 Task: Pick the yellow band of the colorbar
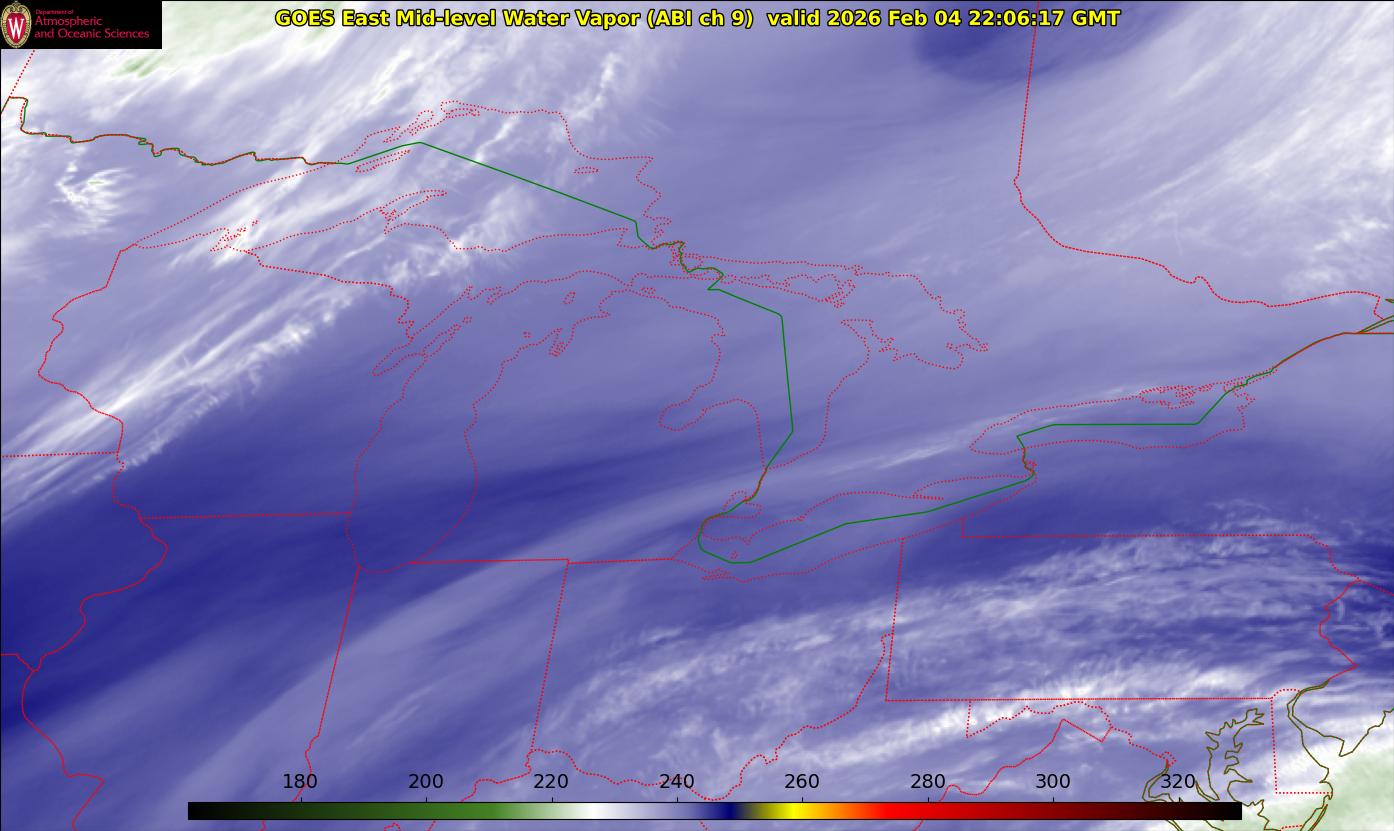[790, 811]
